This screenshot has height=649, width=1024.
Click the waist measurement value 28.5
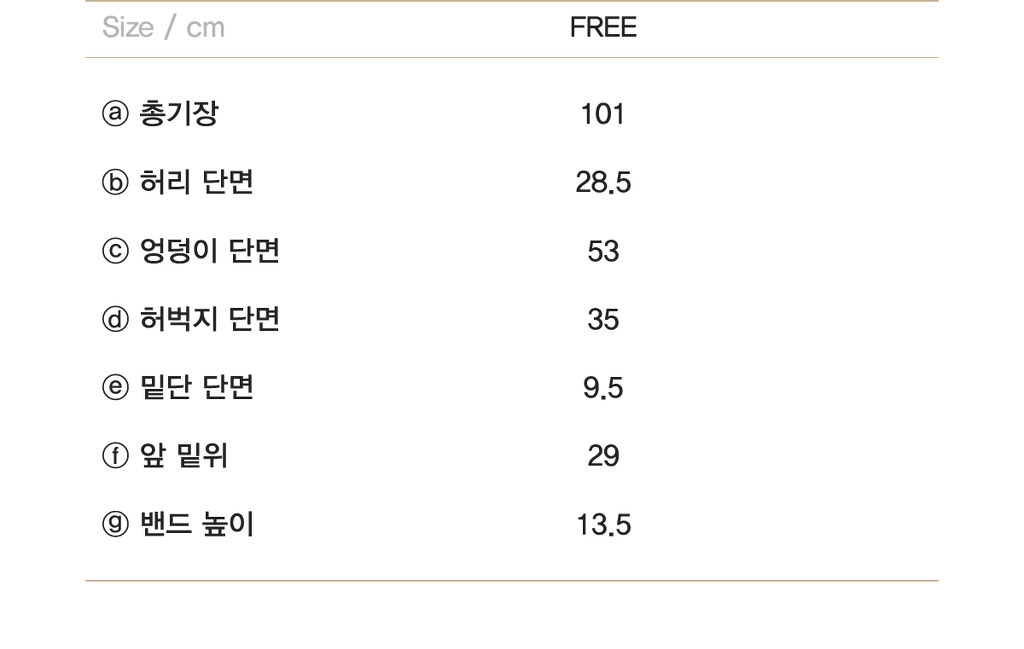603,183
